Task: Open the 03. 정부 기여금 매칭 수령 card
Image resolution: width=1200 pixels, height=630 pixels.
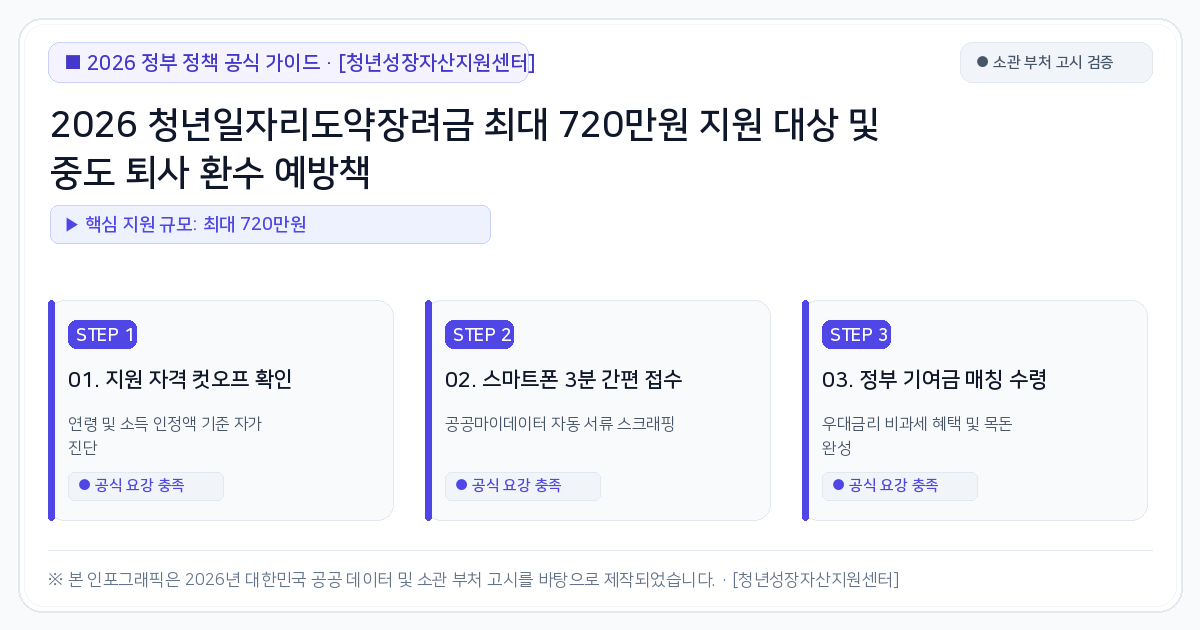Action: pos(975,410)
